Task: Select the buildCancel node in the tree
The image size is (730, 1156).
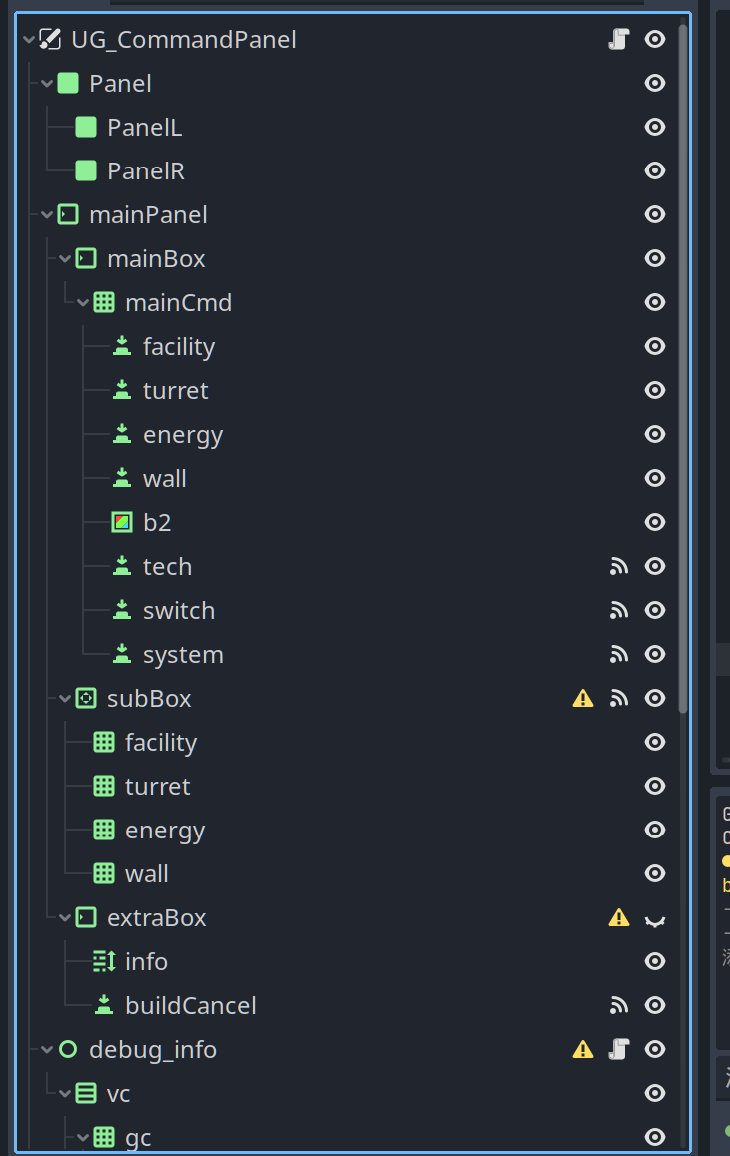Action: [196, 1005]
